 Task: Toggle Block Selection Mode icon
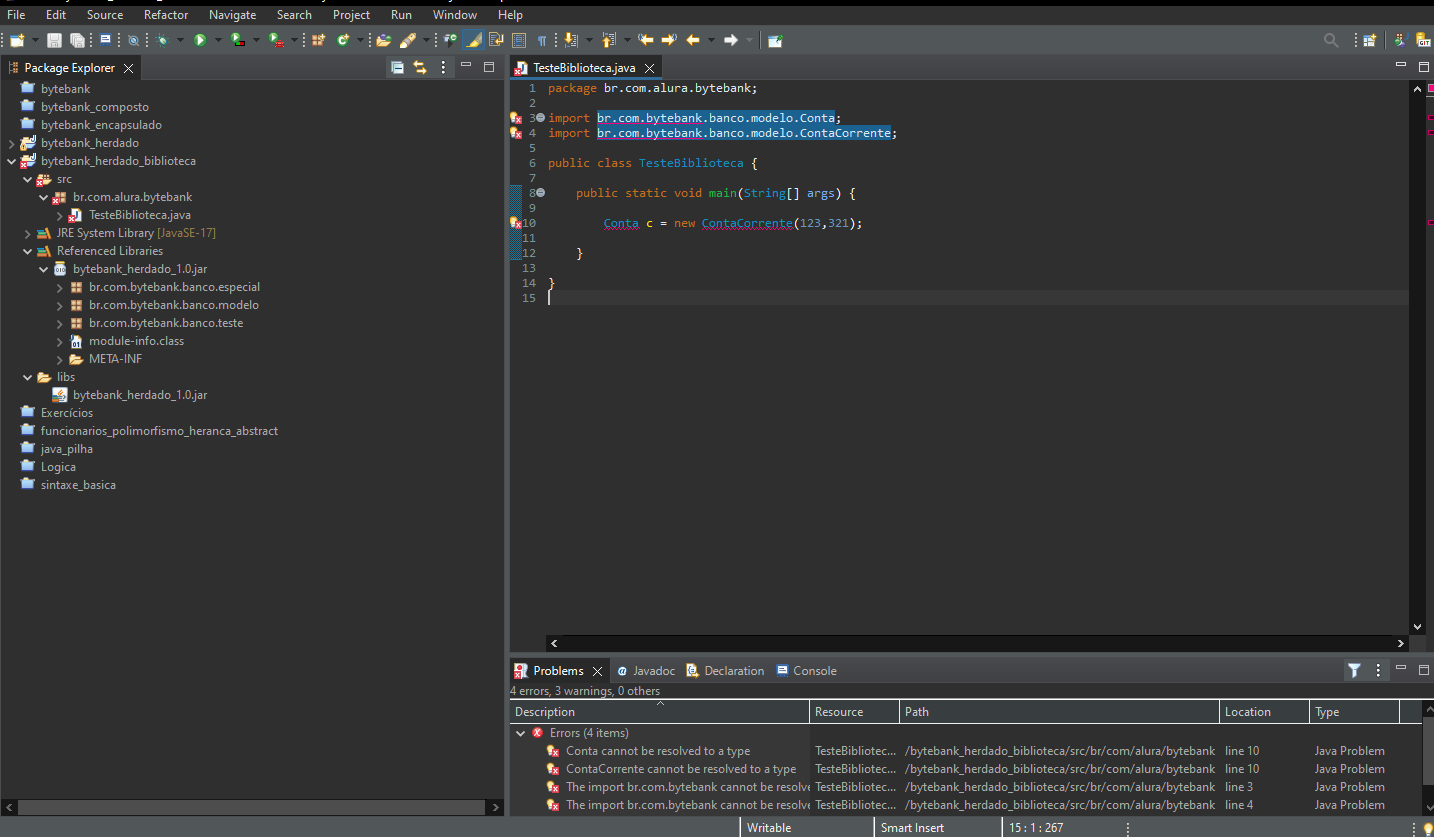pos(519,40)
